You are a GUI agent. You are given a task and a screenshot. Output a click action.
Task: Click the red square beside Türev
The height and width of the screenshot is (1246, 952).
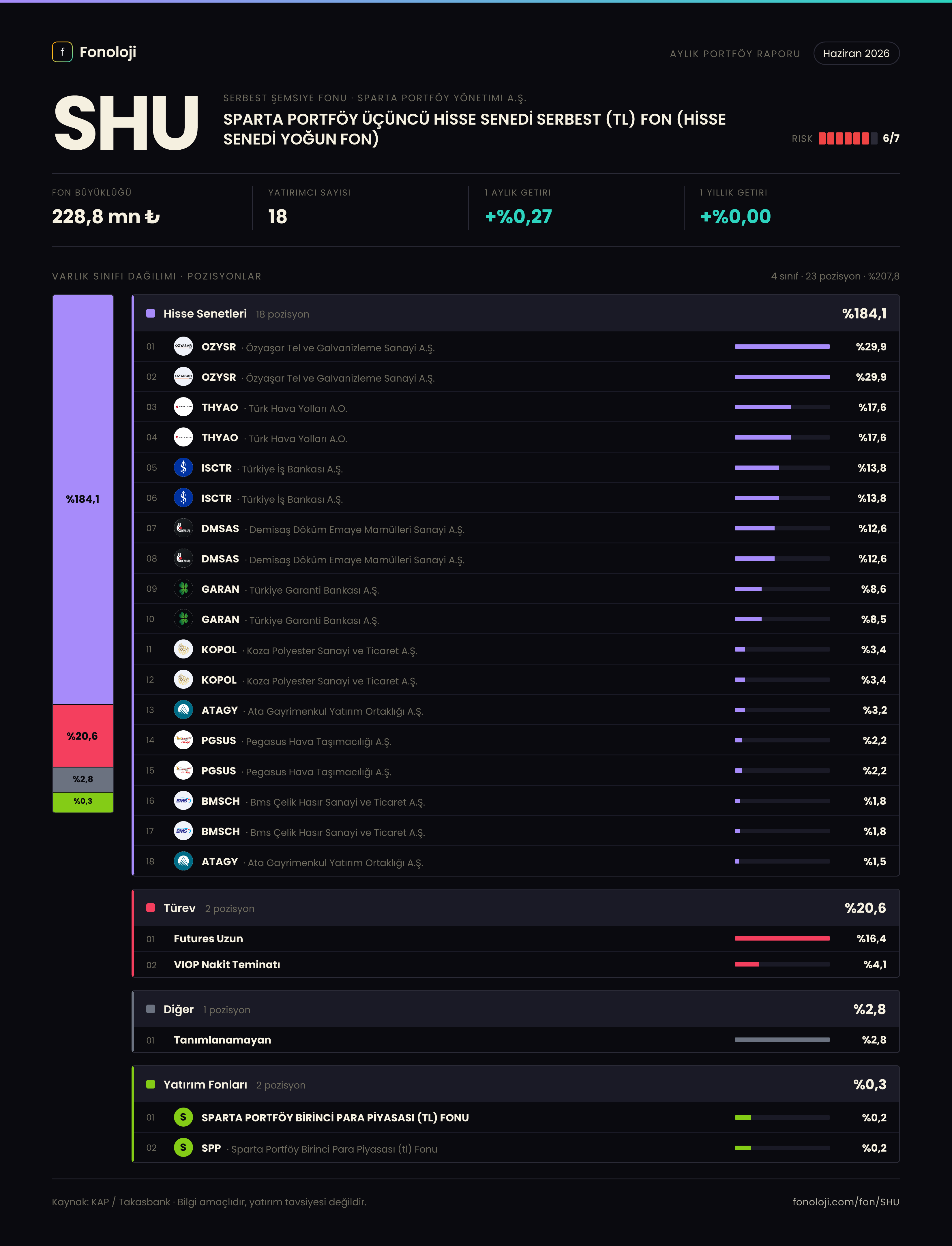click(151, 908)
